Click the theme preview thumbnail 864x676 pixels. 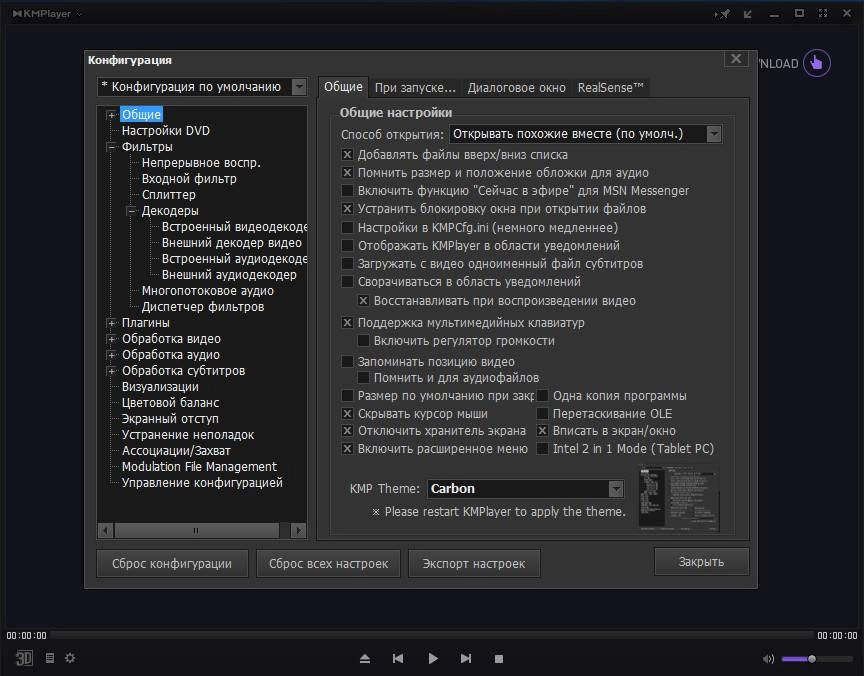(679, 499)
